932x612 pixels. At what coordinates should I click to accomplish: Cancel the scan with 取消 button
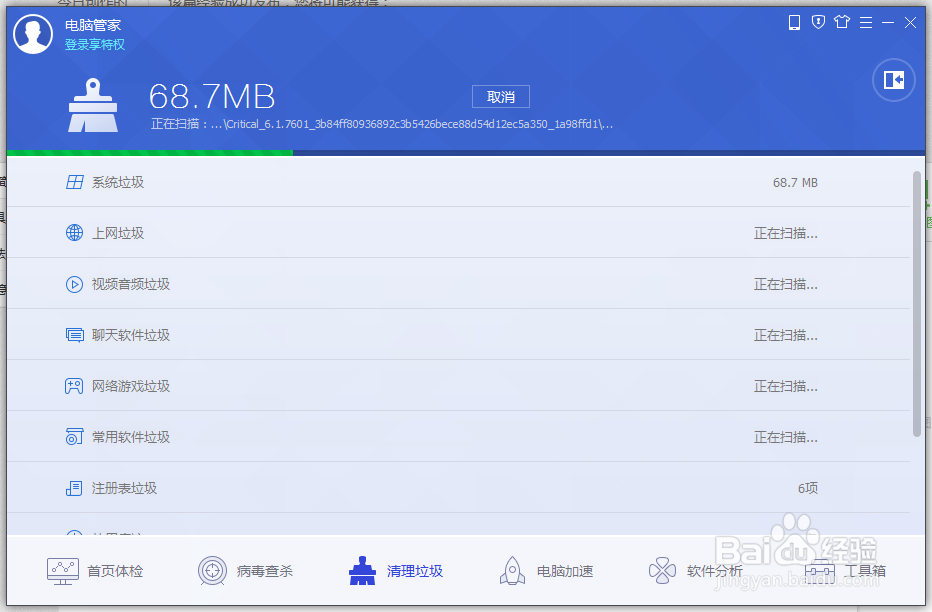[500, 97]
